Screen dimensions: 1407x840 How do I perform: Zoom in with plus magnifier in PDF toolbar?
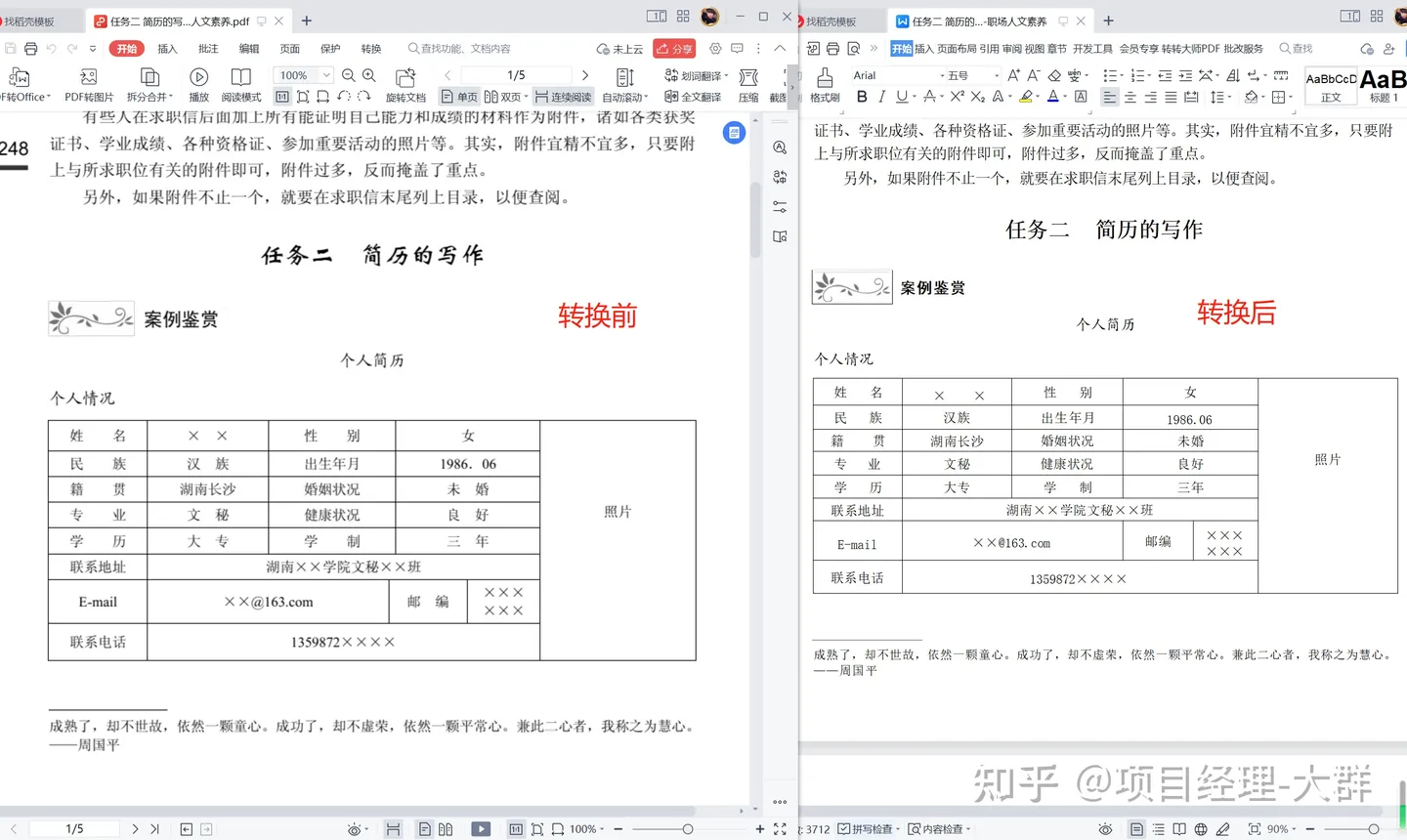click(369, 75)
